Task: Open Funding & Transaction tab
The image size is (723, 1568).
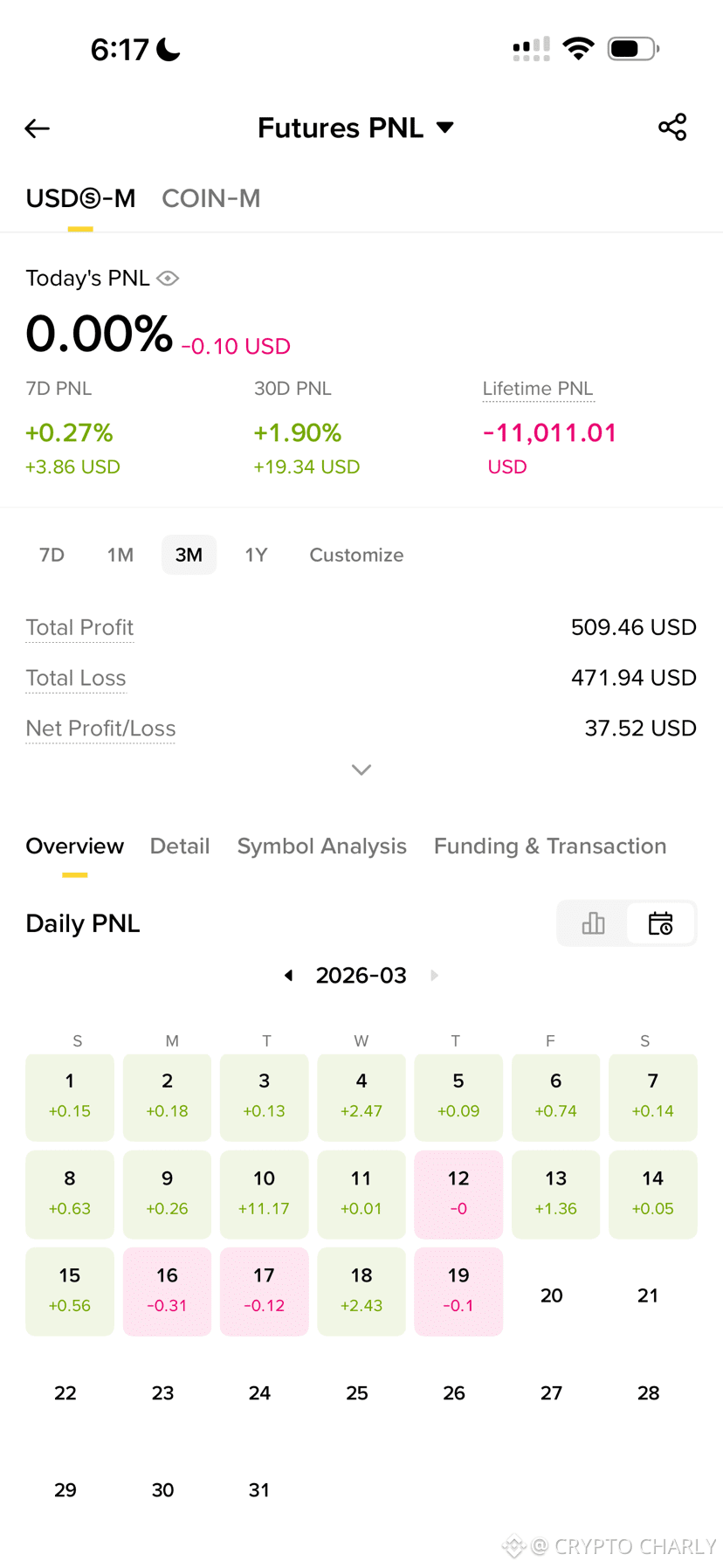Action: coord(550,846)
